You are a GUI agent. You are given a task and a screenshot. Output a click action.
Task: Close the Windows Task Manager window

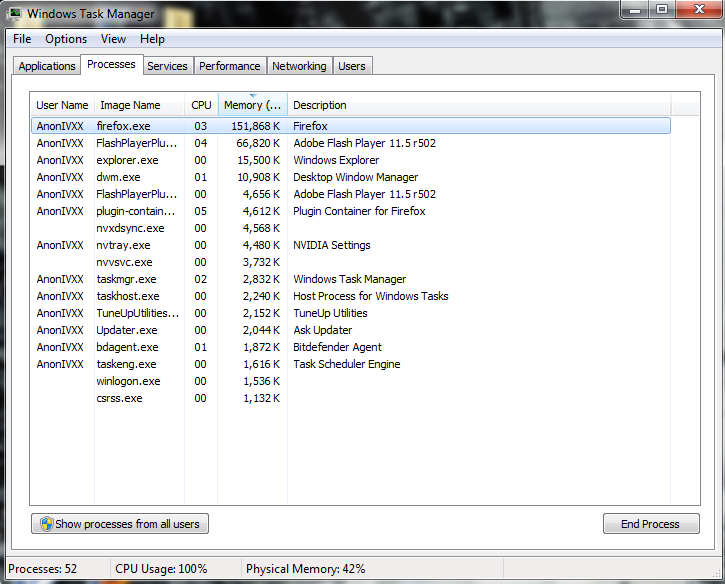[699, 9]
